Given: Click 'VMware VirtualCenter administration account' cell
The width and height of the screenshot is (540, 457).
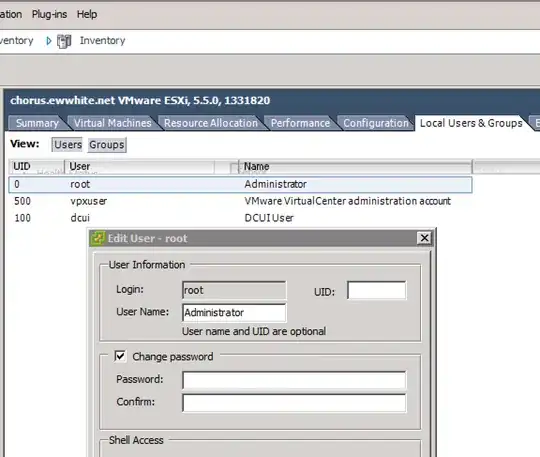Looking at the screenshot, I should [x=347, y=201].
